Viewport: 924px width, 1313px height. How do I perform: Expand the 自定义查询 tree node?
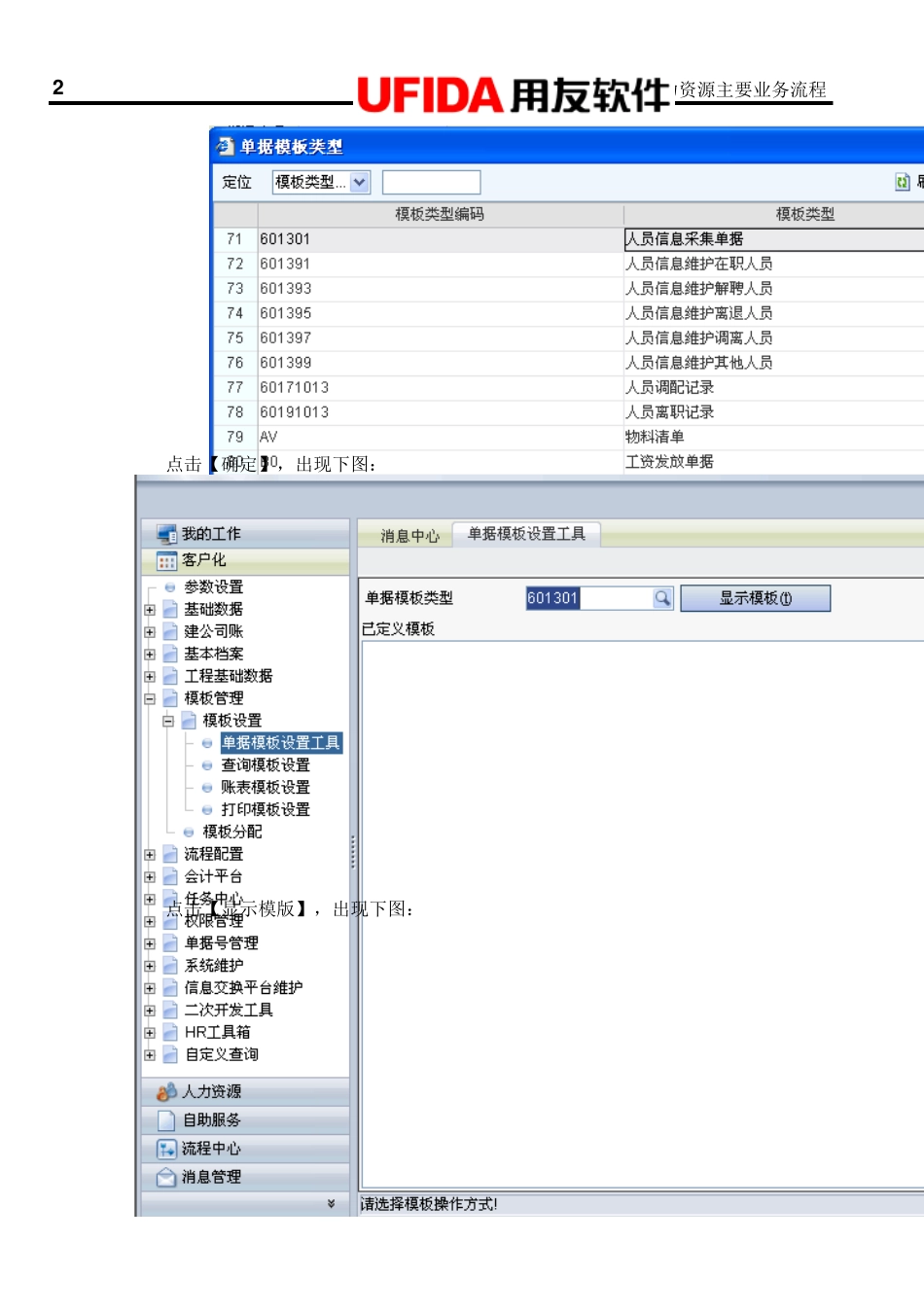point(150,1055)
